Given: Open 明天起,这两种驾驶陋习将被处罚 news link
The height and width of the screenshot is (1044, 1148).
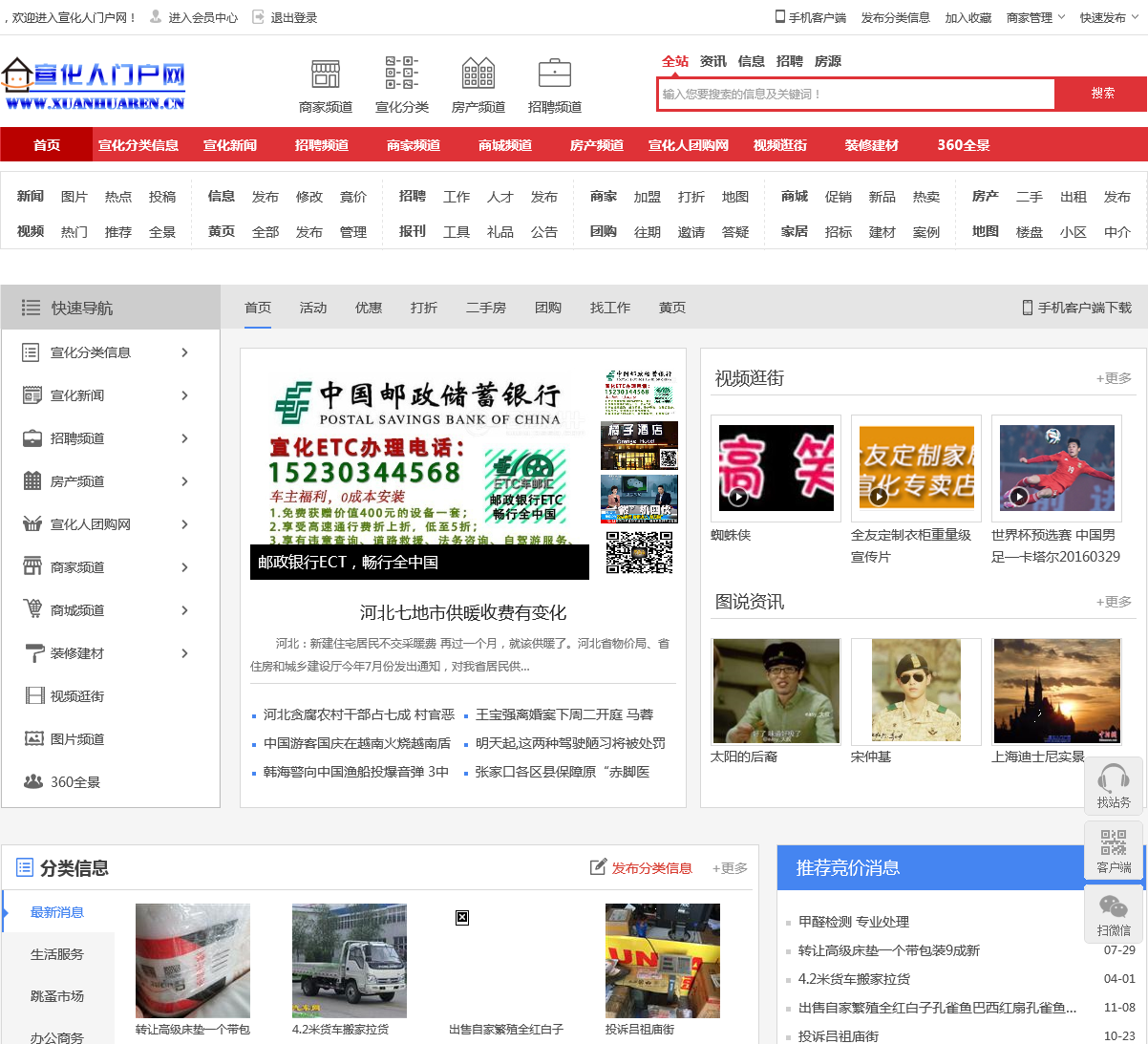Looking at the screenshot, I should pos(570,743).
